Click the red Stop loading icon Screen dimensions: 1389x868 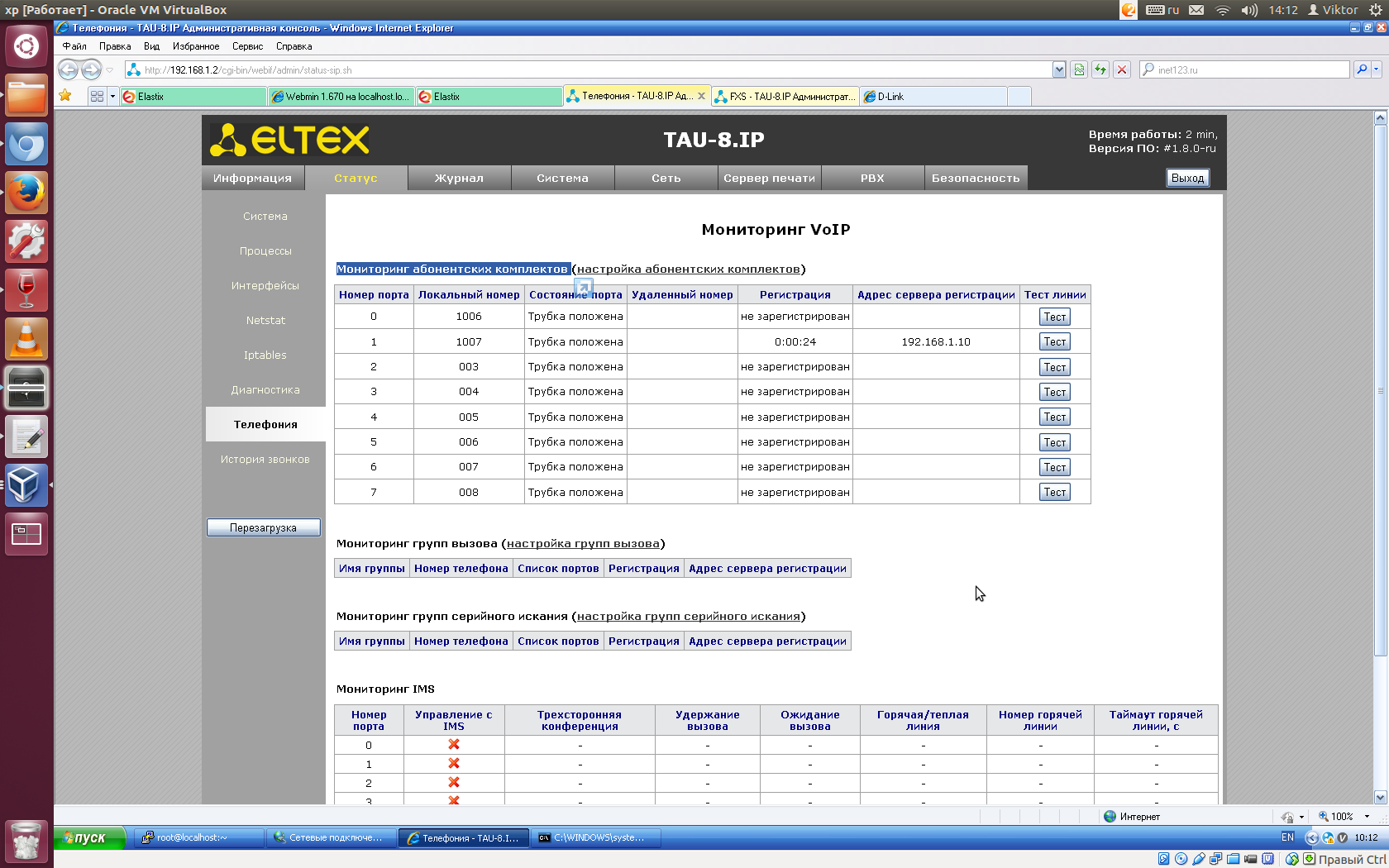[x=1122, y=70]
